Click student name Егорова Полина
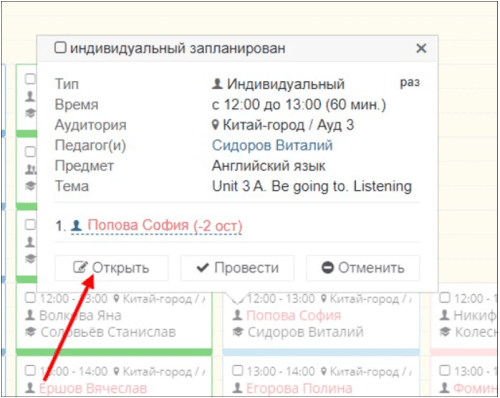The width and height of the screenshot is (500, 398). click(299, 388)
